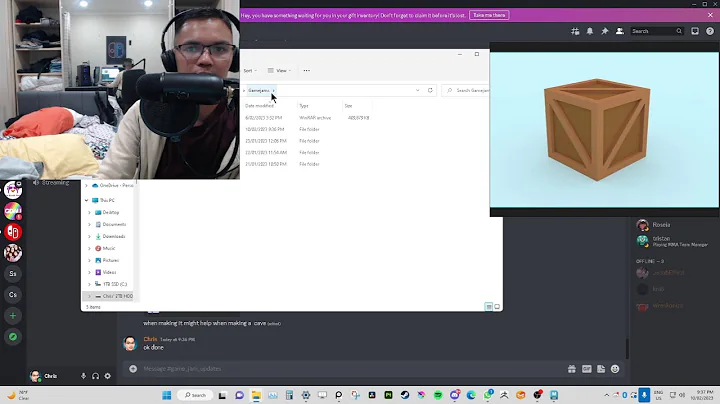Select the folder modified at 9:30 PM
The height and width of the screenshot is (404, 720).
coord(307,129)
